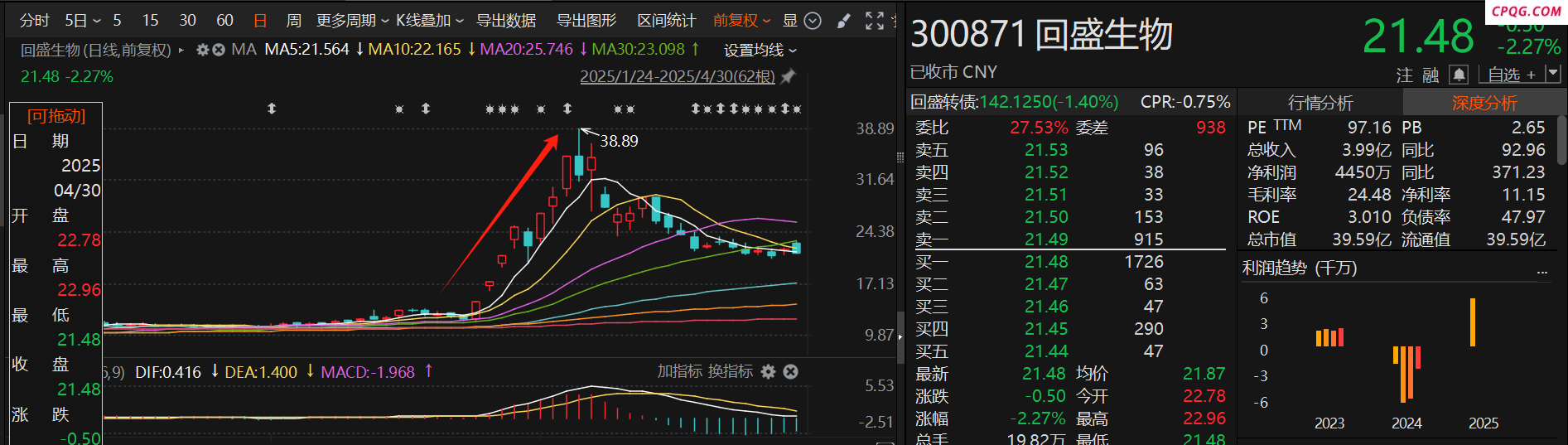Click the 2025/1/24-2025/4/30(62根) date range link
1568x445 pixels.
[x=678, y=76]
